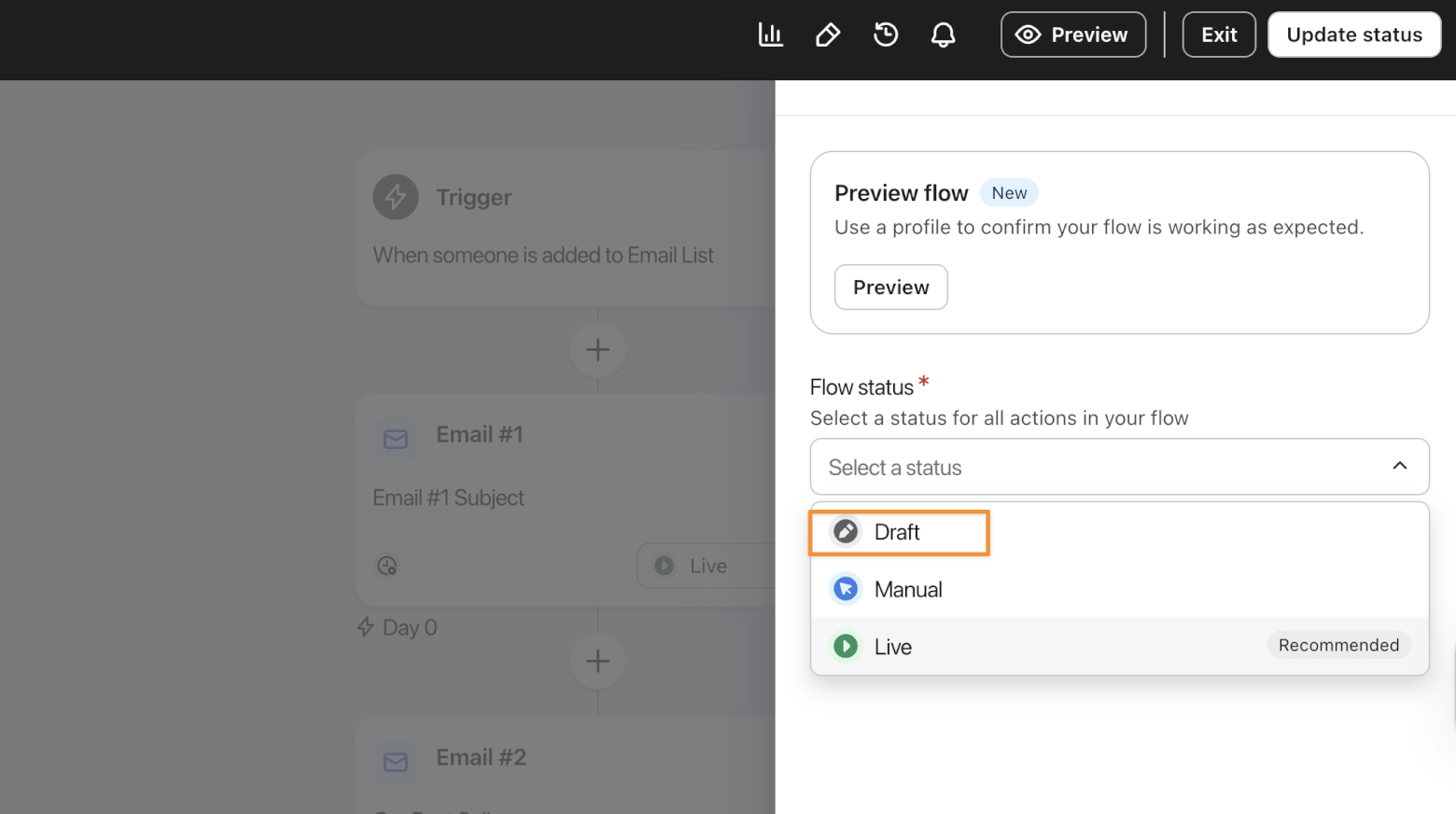1456x814 pixels.
Task: Add a step below Email #1
Action: [x=598, y=661]
